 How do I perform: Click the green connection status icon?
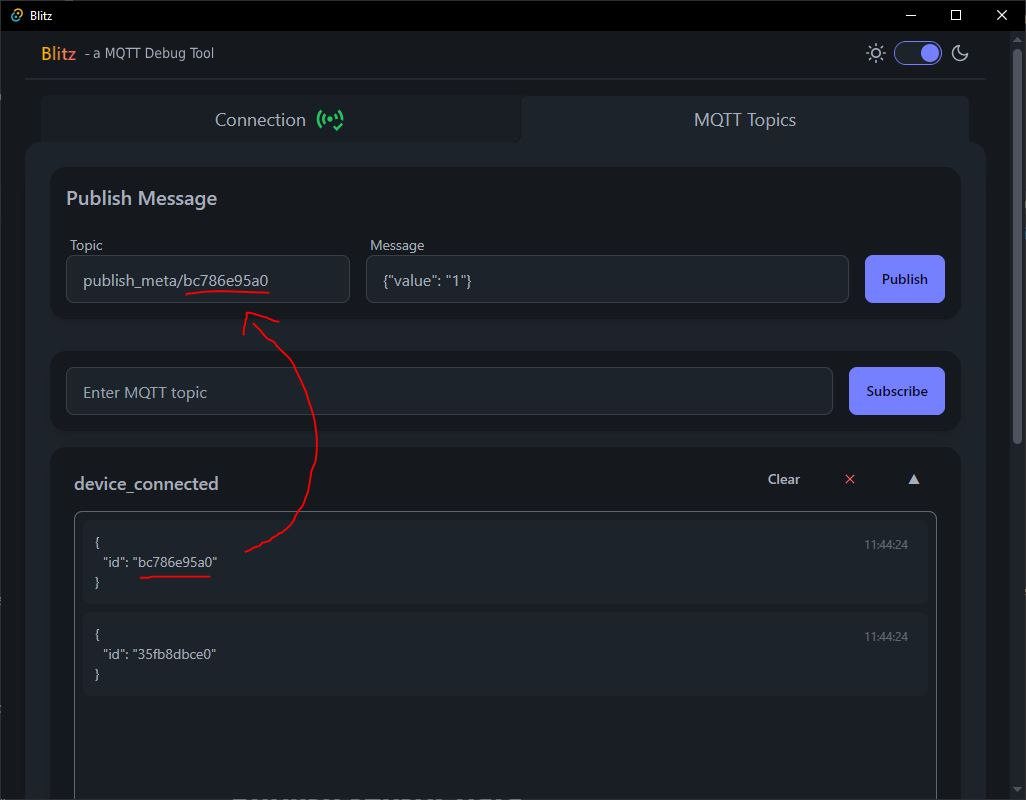(330, 120)
